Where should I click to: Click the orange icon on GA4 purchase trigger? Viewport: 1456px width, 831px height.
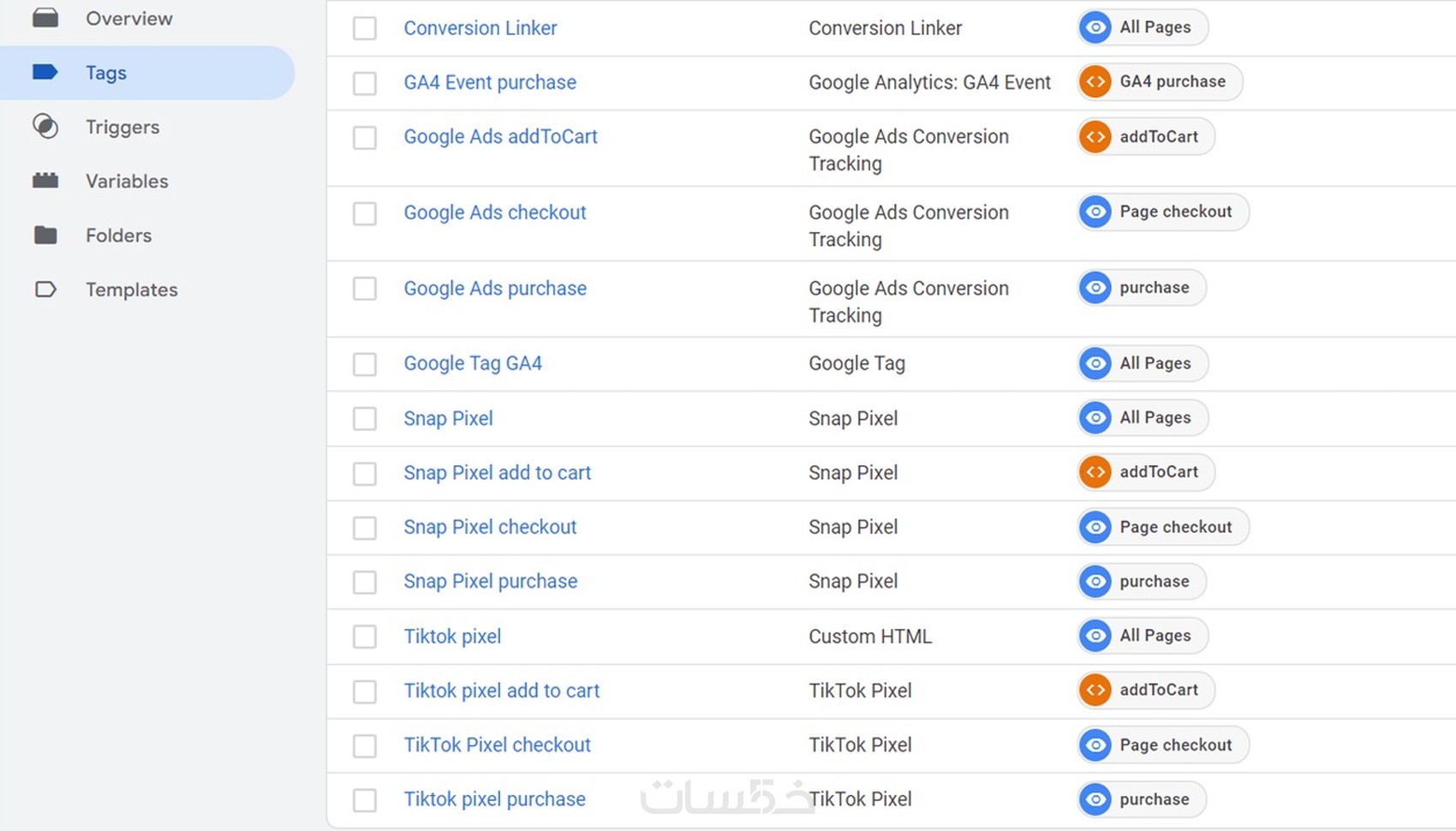(1095, 82)
